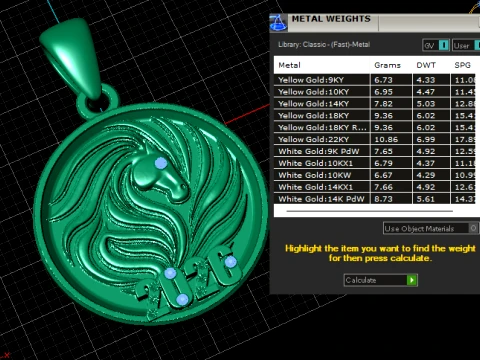Select the Yellow Gold:18KY R... row
The width and height of the screenshot is (480, 360).
point(374,128)
